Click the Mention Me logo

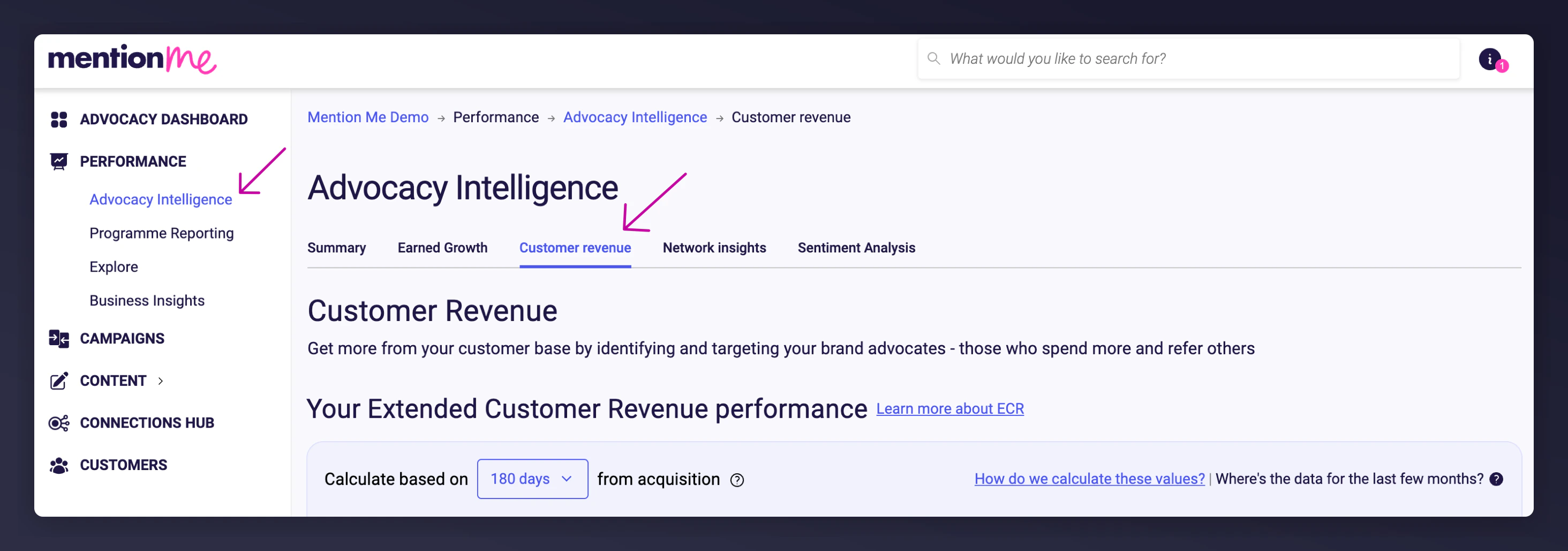tap(132, 59)
